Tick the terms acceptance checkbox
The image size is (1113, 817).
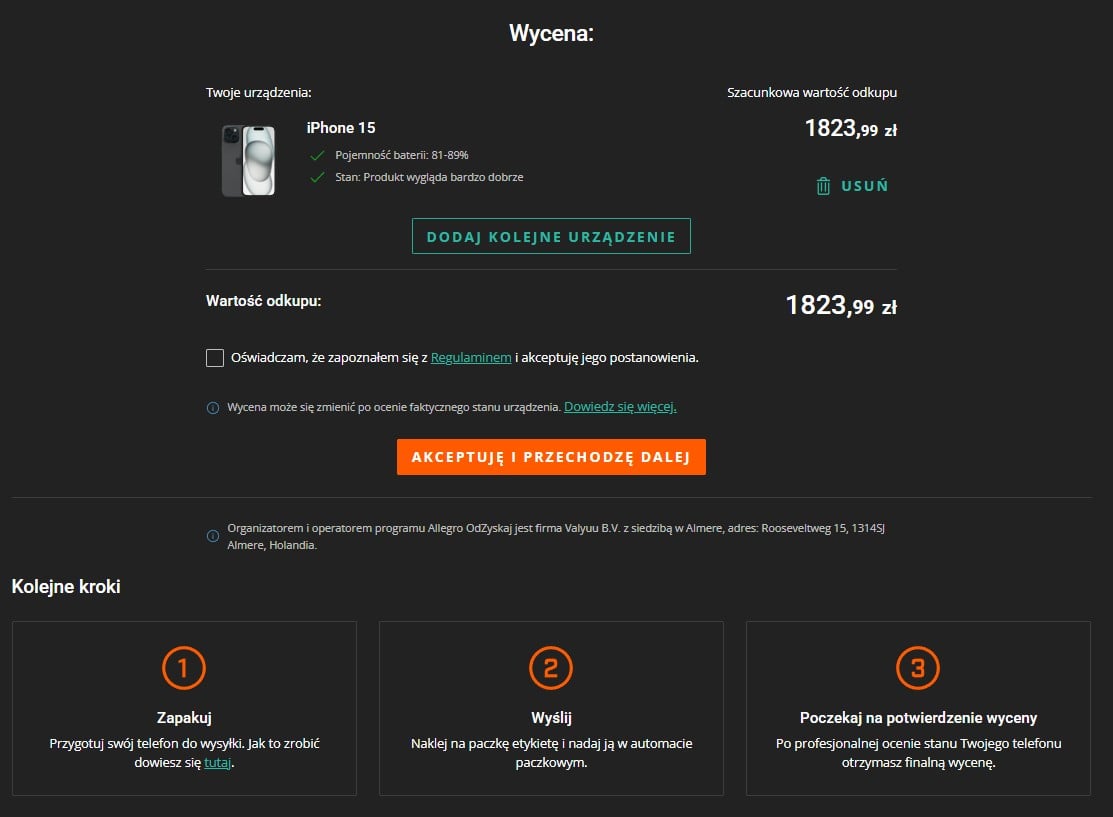click(x=215, y=358)
